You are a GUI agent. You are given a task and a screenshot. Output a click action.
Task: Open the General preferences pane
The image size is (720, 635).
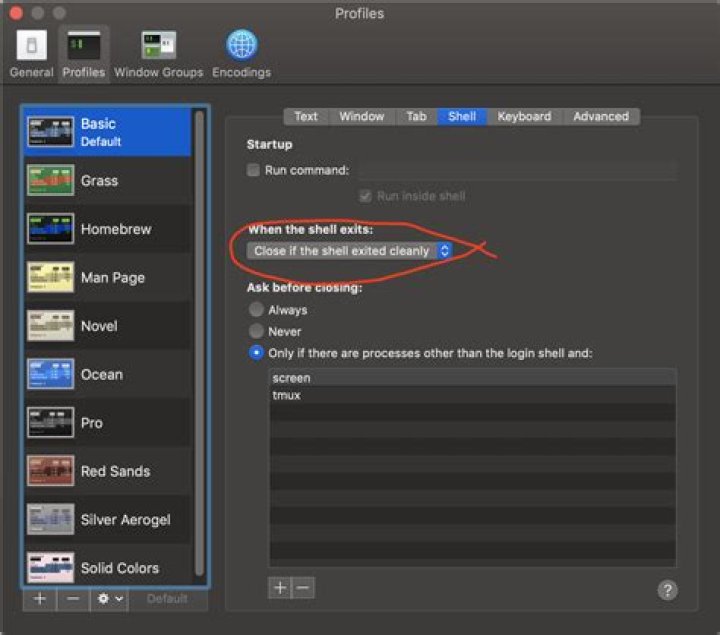coord(31,53)
